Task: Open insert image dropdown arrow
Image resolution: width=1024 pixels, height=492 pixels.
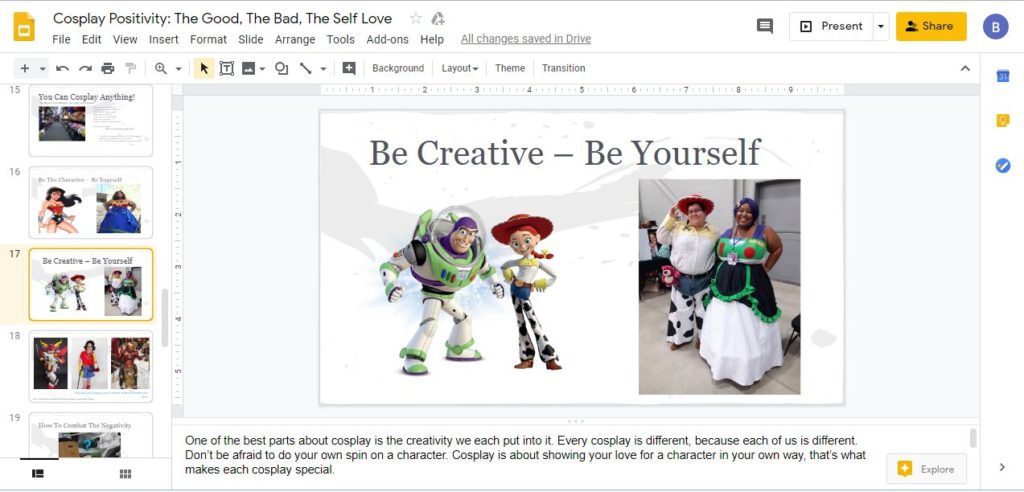Action: (x=263, y=68)
